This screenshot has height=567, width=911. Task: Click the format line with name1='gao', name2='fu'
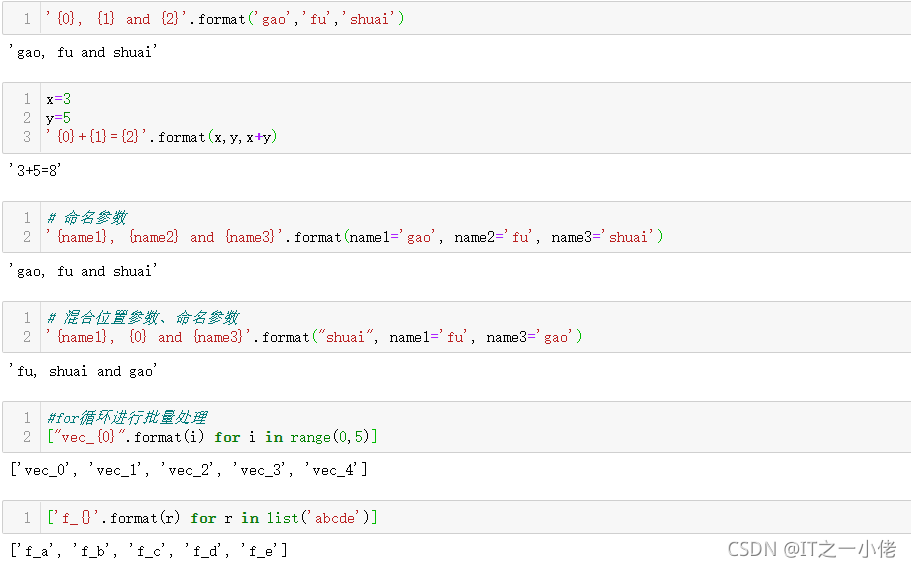(x=354, y=237)
